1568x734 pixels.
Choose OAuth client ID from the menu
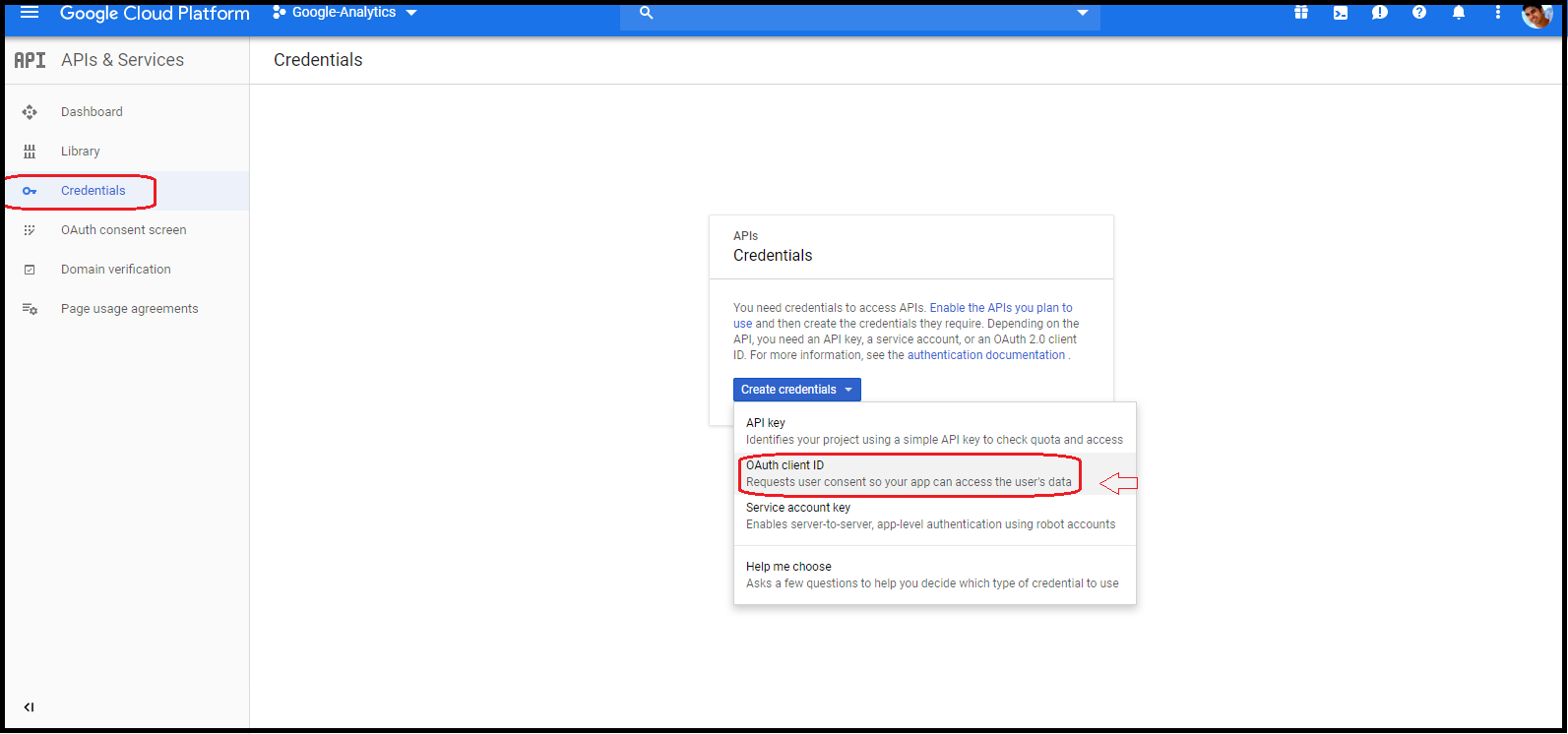point(935,473)
